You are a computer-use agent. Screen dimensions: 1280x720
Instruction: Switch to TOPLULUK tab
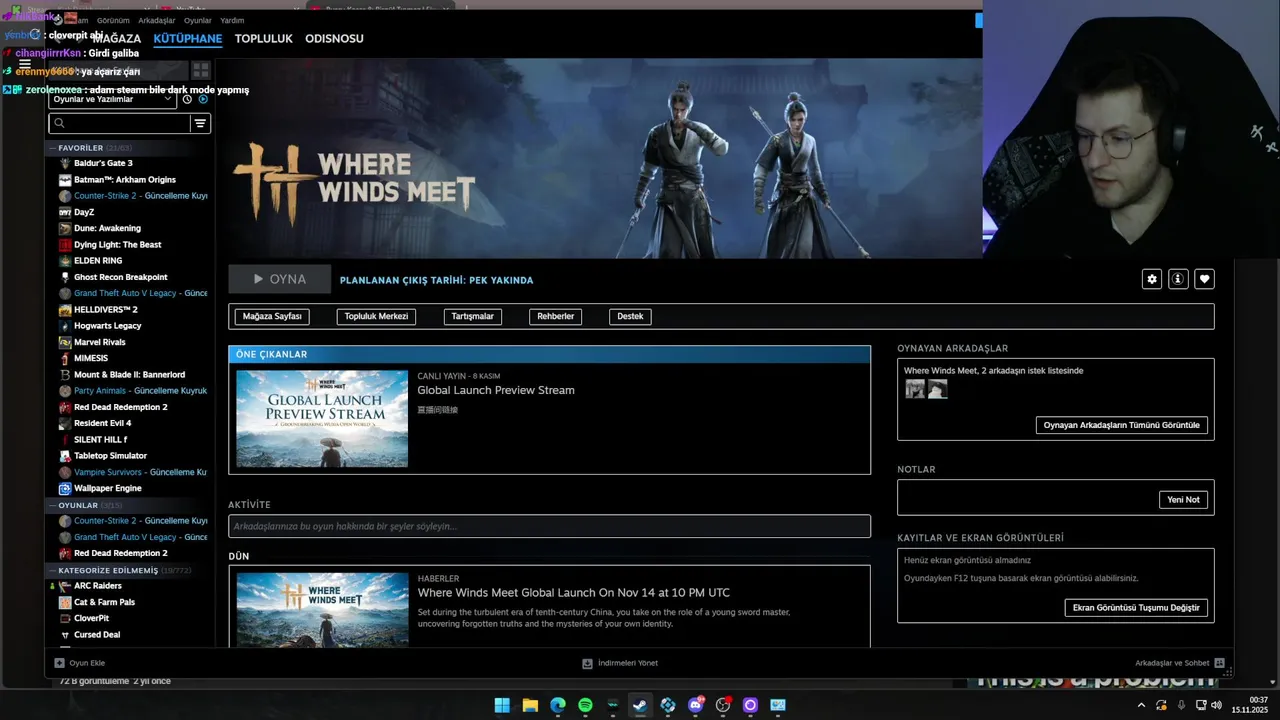[x=264, y=38]
